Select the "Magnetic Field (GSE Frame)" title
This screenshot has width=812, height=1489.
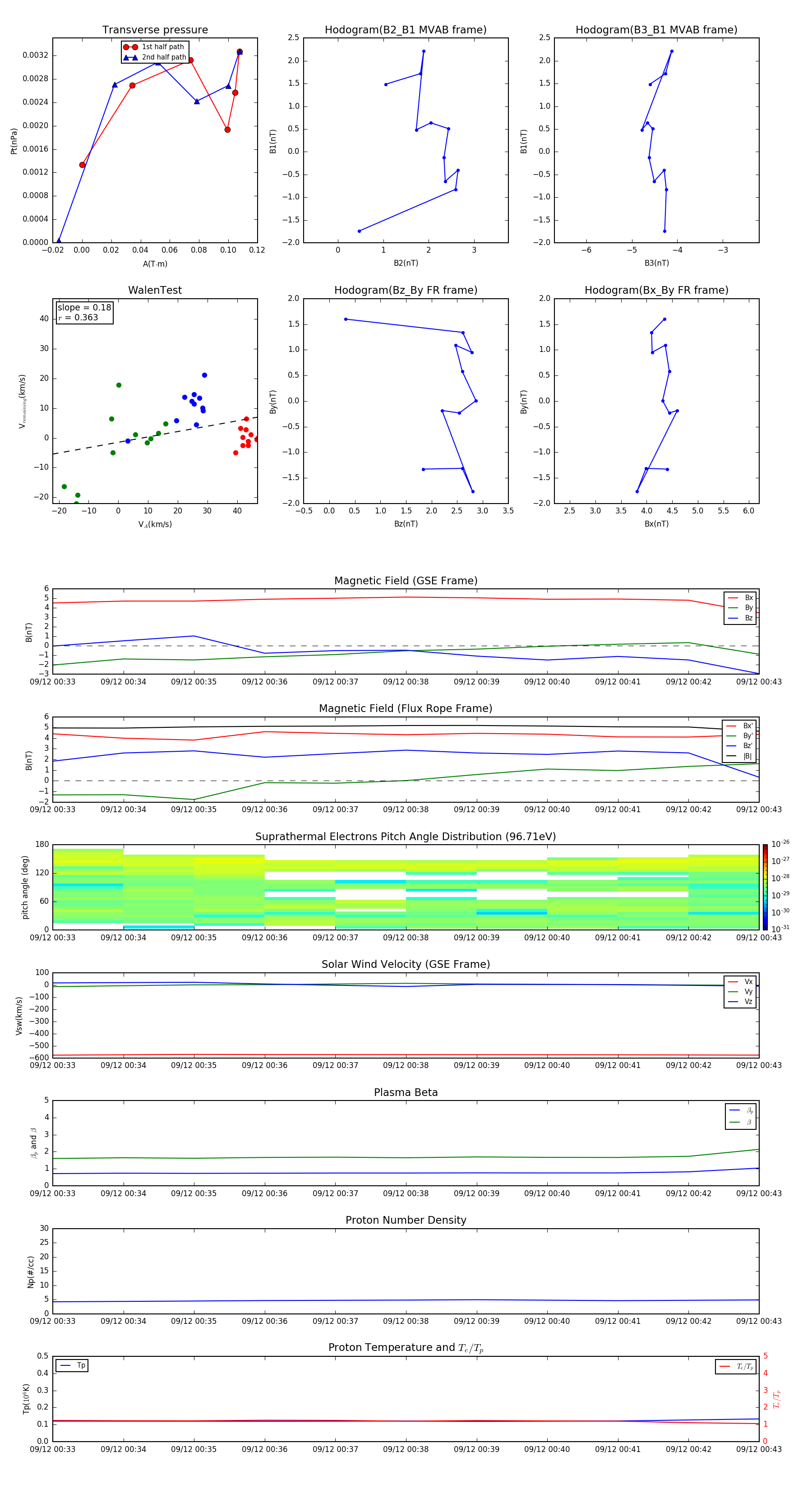click(406, 581)
